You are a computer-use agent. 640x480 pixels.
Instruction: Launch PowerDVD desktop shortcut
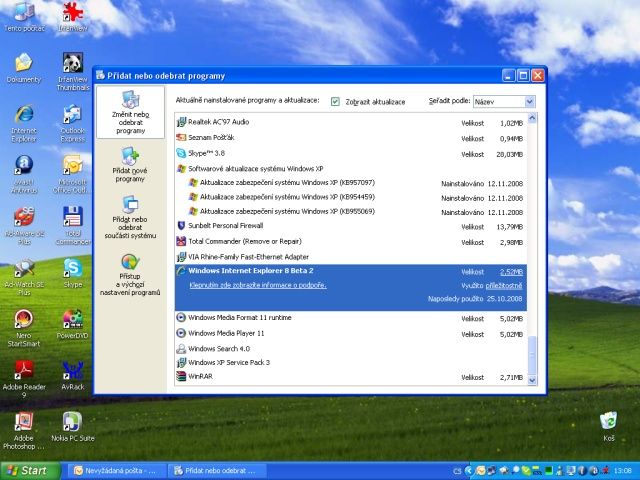coord(73,324)
